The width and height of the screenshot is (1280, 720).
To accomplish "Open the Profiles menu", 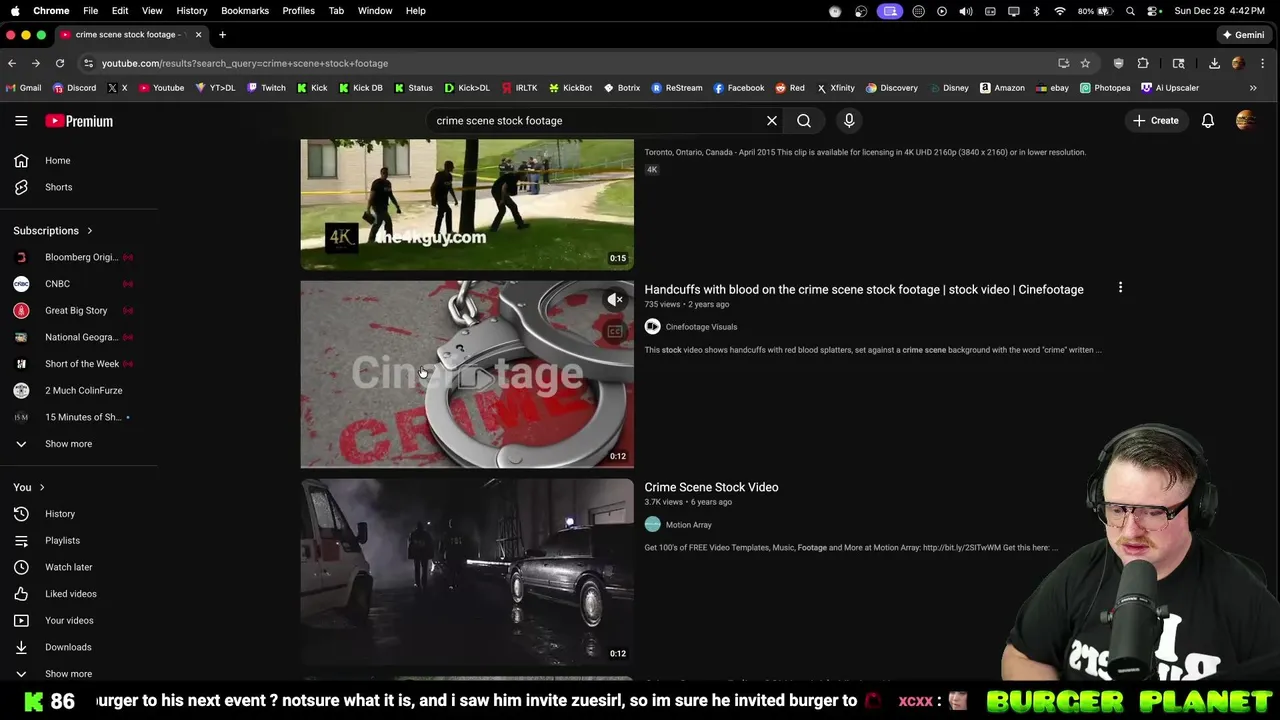I will (298, 11).
